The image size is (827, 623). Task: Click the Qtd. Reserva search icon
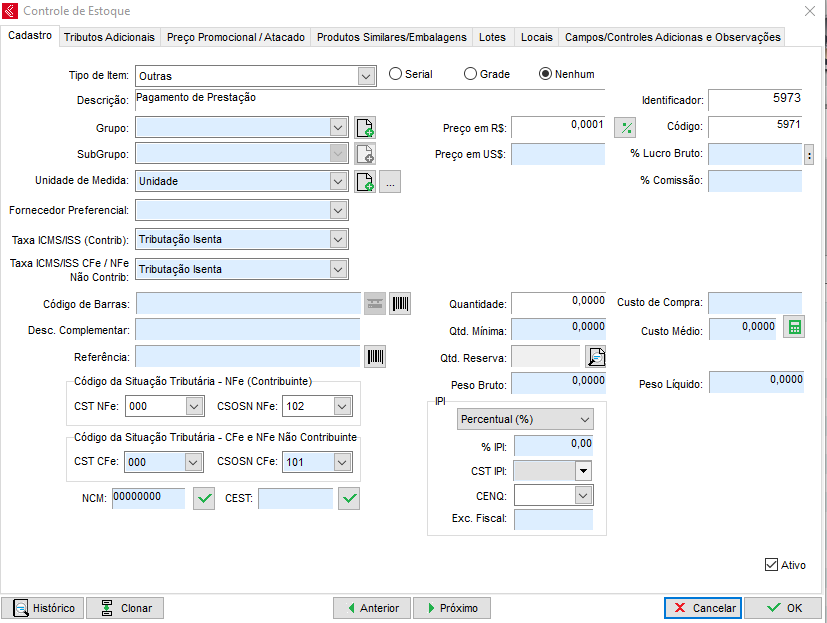pos(596,357)
